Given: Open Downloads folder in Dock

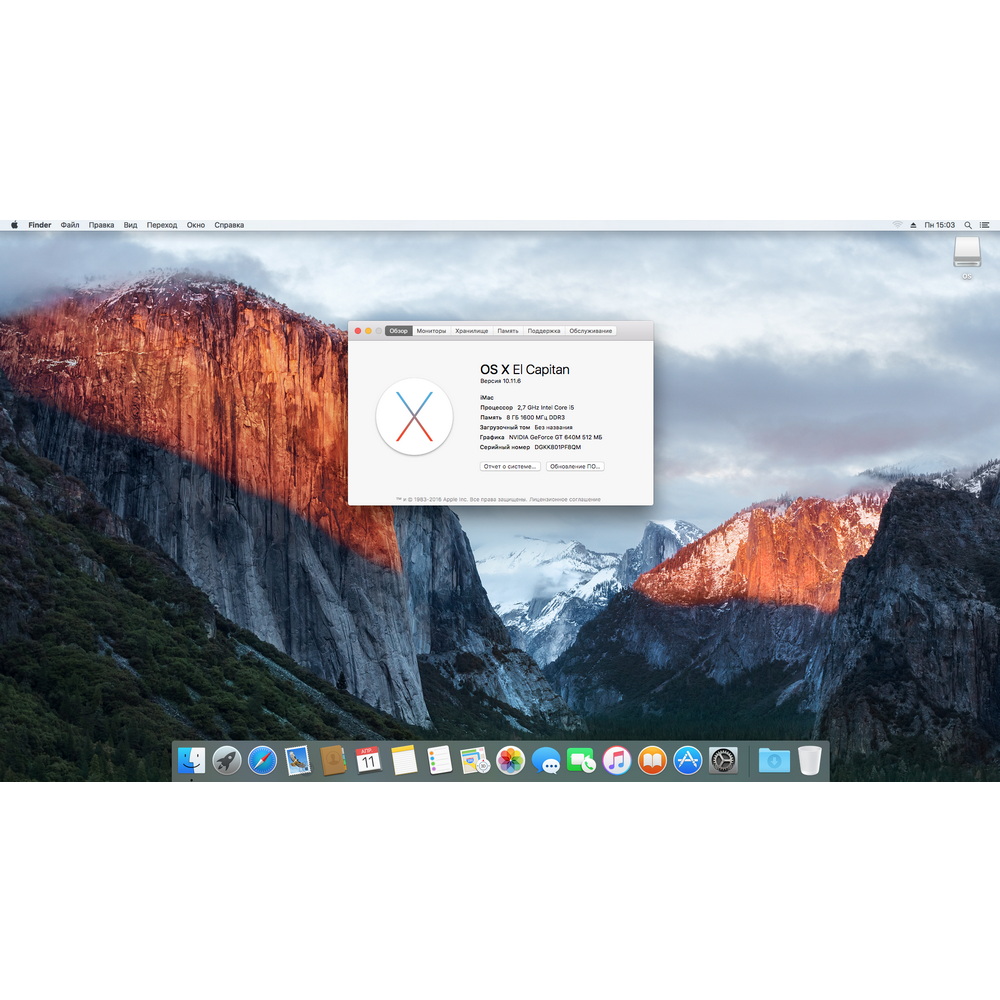Looking at the screenshot, I should (x=774, y=760).
